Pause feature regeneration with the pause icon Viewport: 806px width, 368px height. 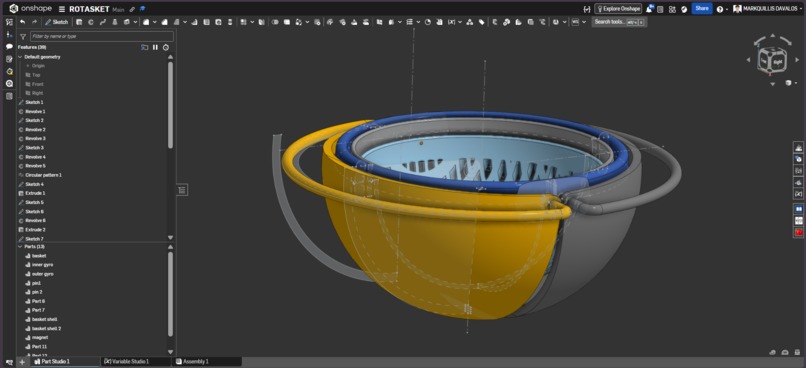[x=155, y=47]
